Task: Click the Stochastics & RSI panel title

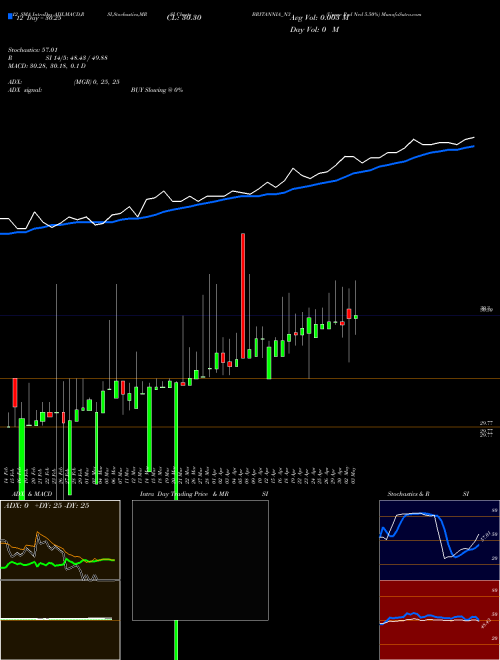Action: pos(428,494)
